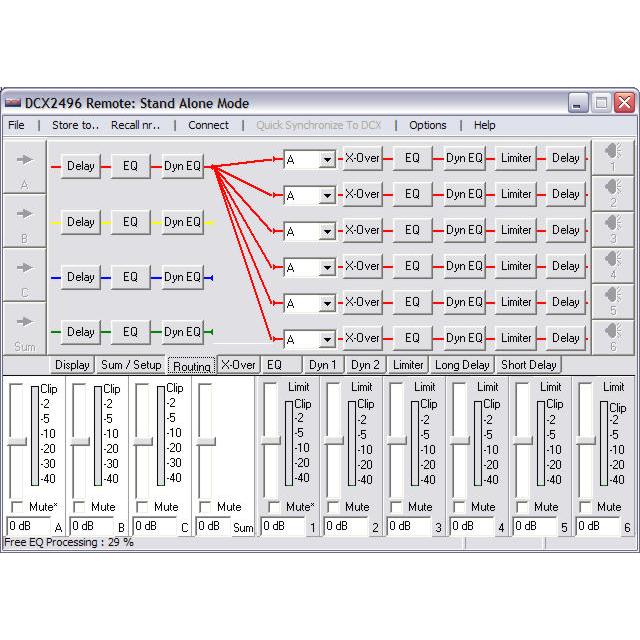
Task: Click the Free EQ Processing status text
Action: coord(69,542)
